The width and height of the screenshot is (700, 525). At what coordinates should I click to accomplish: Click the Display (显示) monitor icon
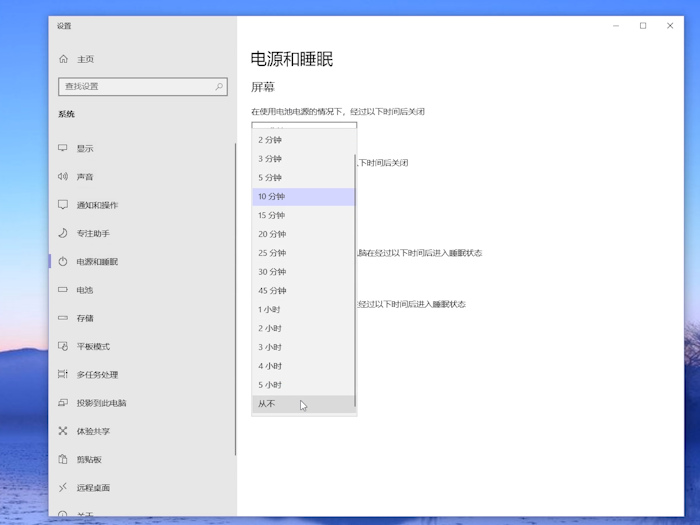click(63, 148)
